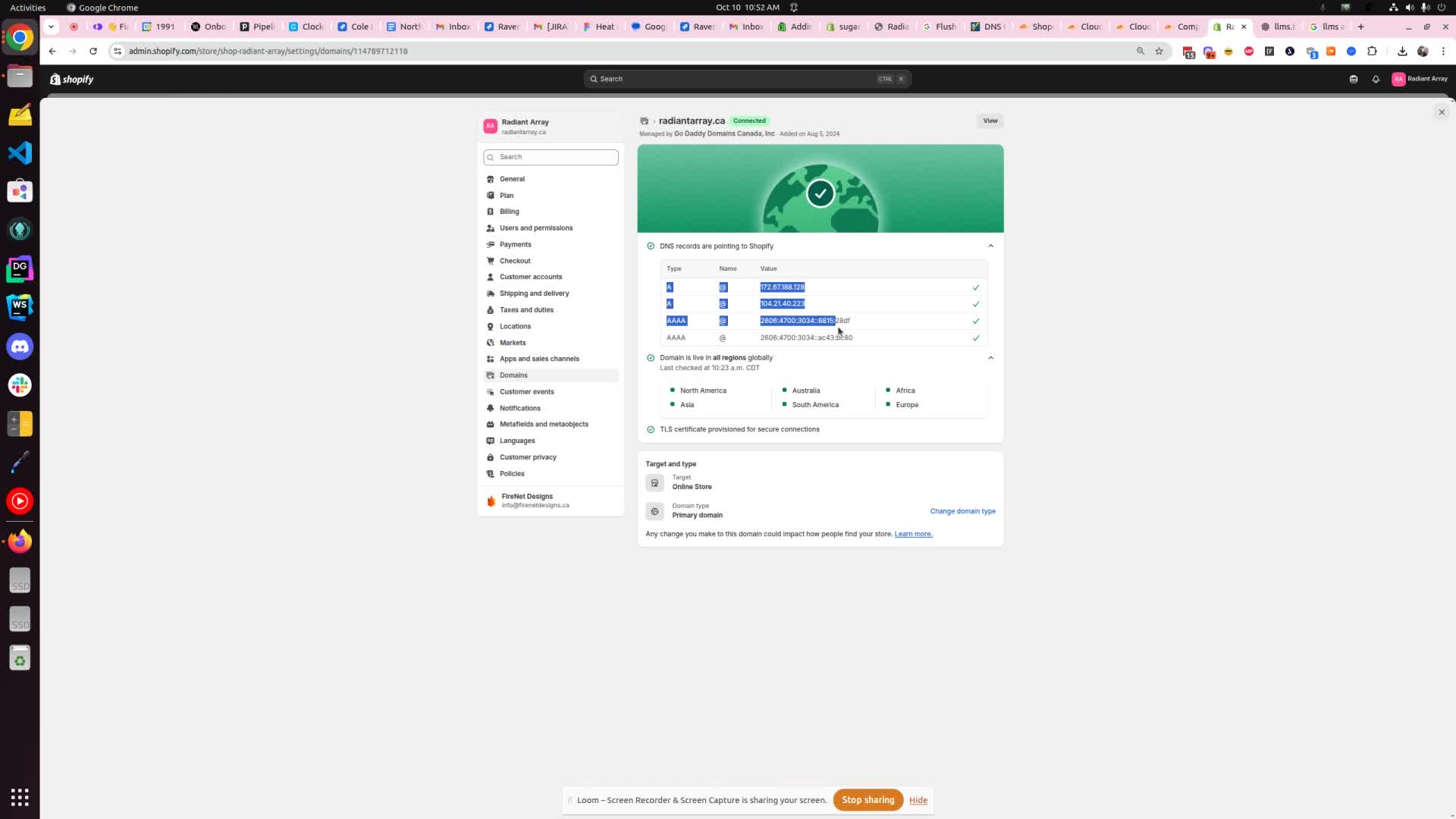Viewport: 1456px width, 819px height.
Task: Open notifications bell in Shopify header
Action: point(1376,79)
